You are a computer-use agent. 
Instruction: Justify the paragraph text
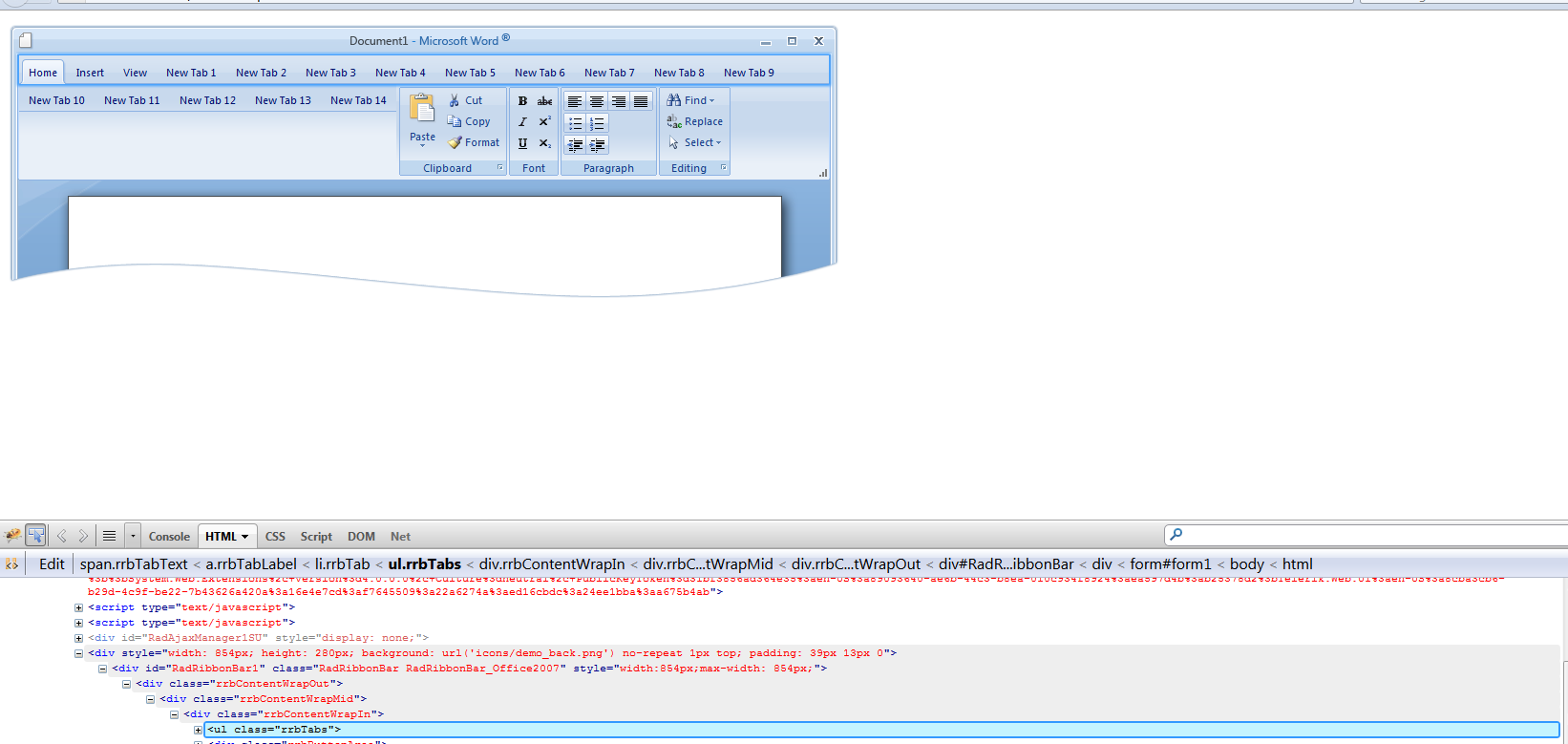(x=641, y=101)
